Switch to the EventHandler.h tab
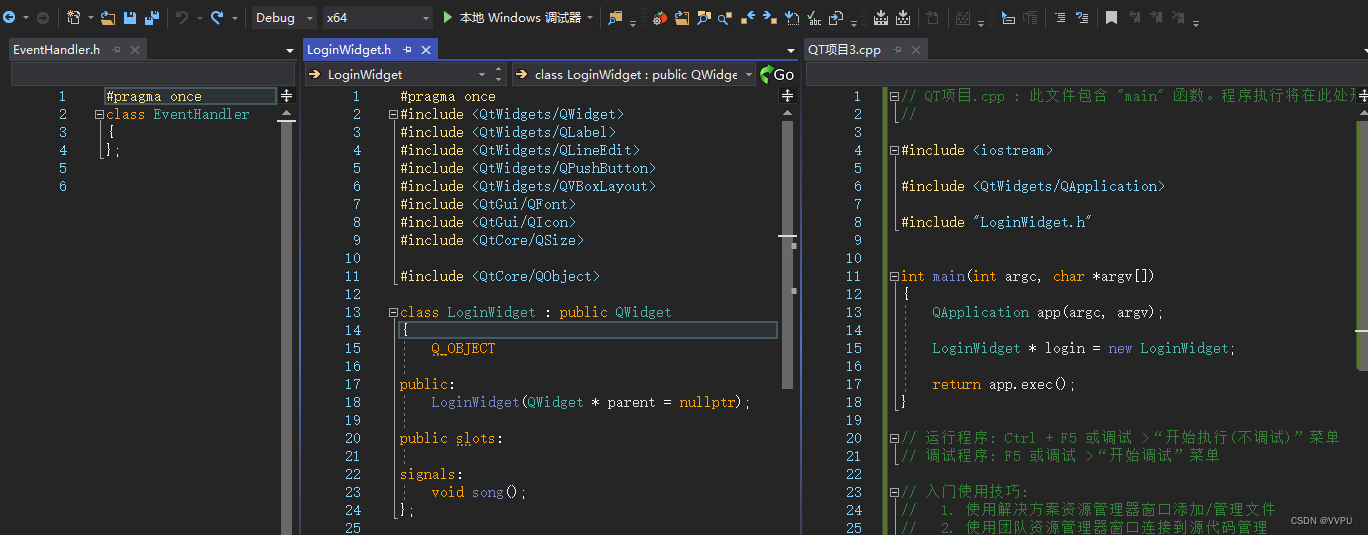Screen dimensions: 1368x535 click(x=57, y=49)
